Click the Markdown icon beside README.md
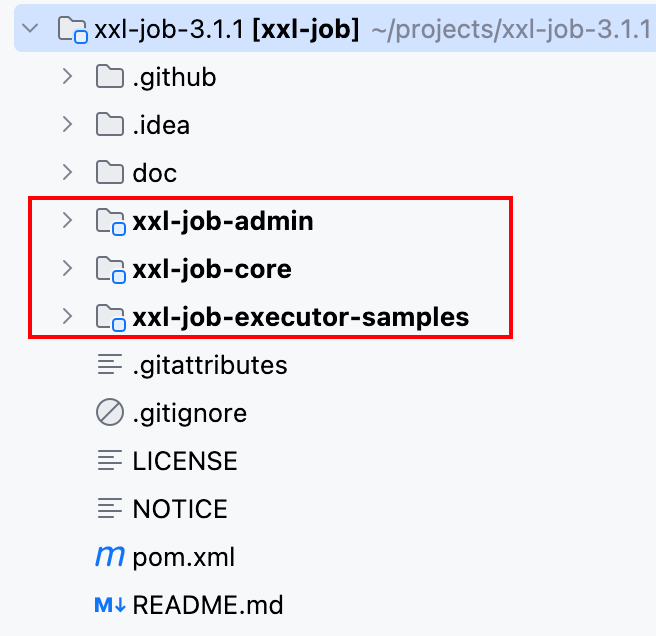This screenshot has height=636, width=656. tap(110, 605)
